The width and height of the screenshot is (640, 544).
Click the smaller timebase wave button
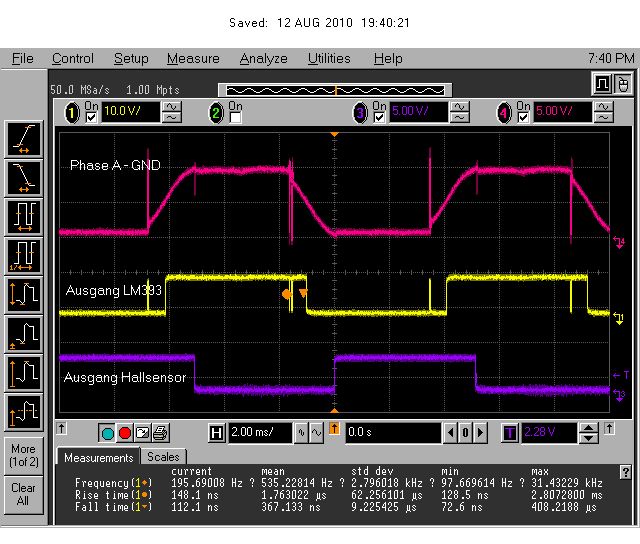[302, 433]
